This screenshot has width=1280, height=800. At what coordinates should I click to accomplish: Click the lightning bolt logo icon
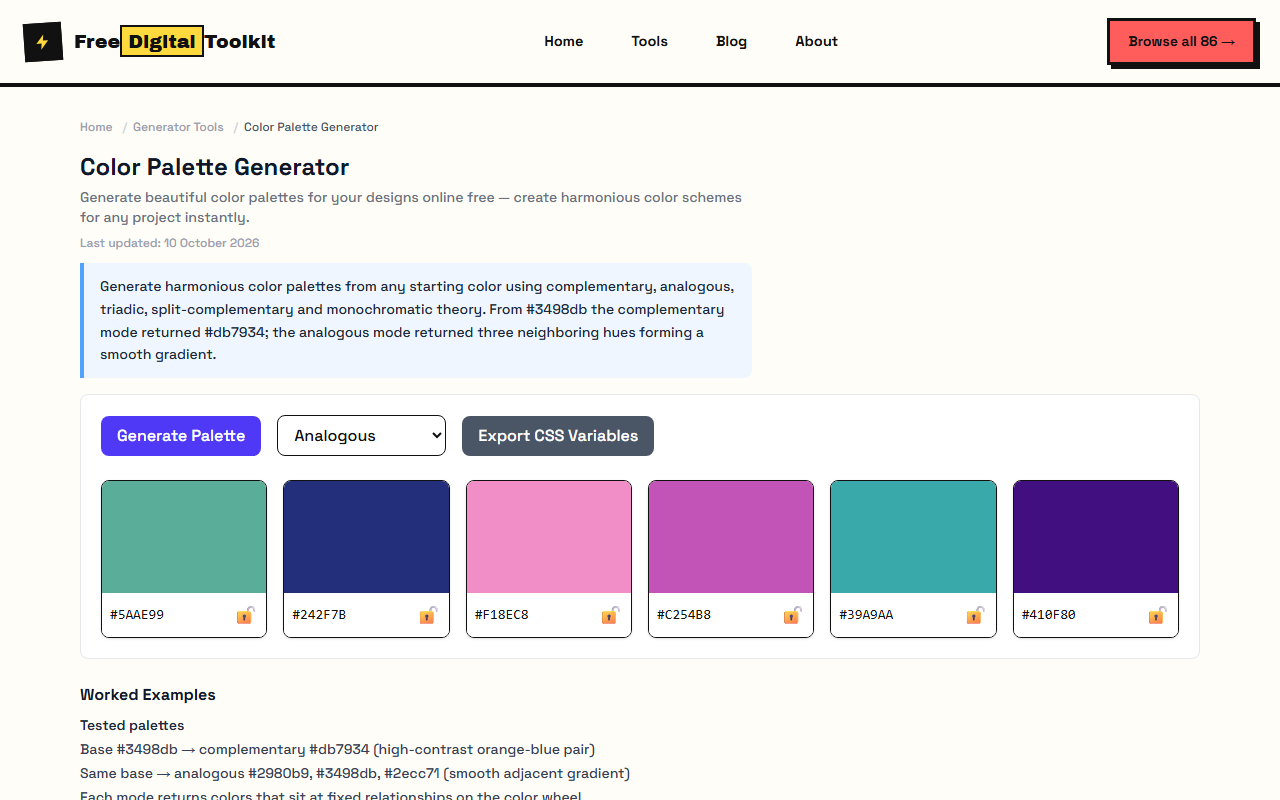[43, 42]
